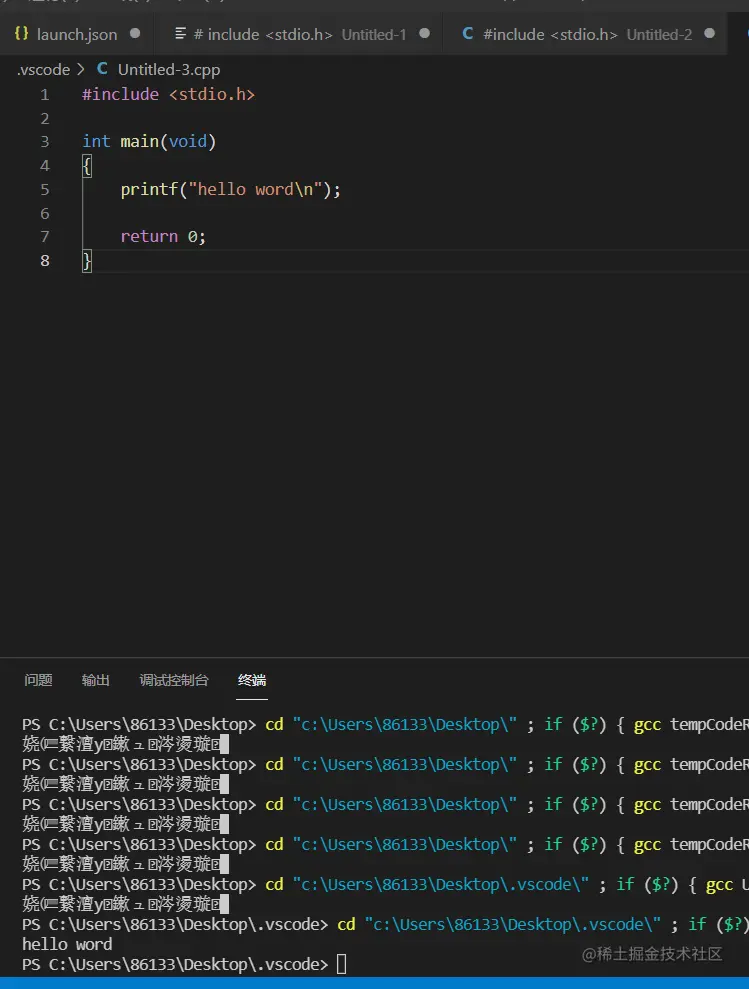
Task: Select the Untitled-3.cpp breadcrumb
Action: 169,69
